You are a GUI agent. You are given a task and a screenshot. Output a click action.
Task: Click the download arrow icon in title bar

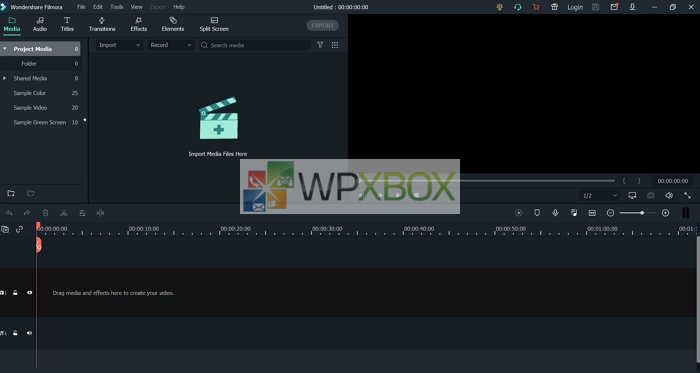coord(633,7)
